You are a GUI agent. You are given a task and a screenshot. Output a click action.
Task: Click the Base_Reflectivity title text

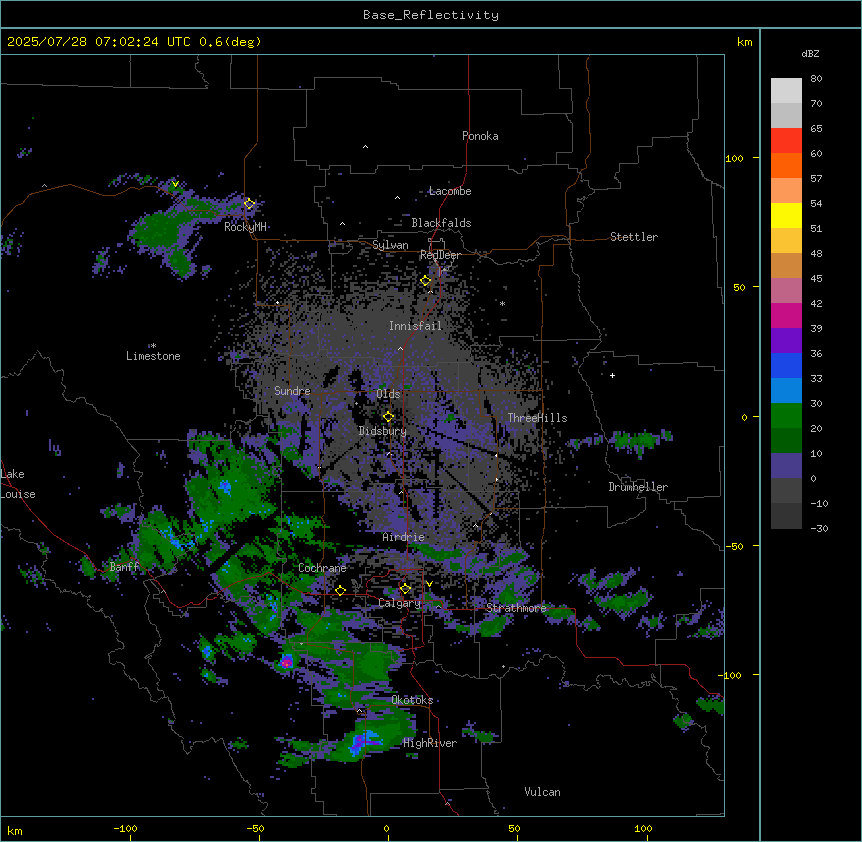(431, 15)
